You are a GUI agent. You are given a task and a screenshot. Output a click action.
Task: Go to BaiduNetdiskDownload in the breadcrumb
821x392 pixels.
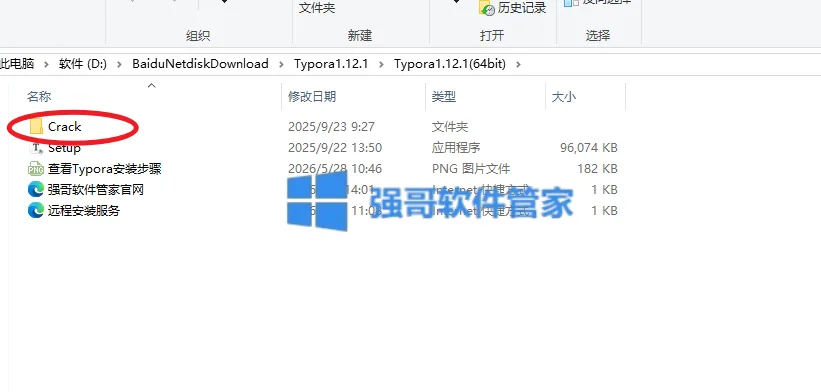point(200,64)
